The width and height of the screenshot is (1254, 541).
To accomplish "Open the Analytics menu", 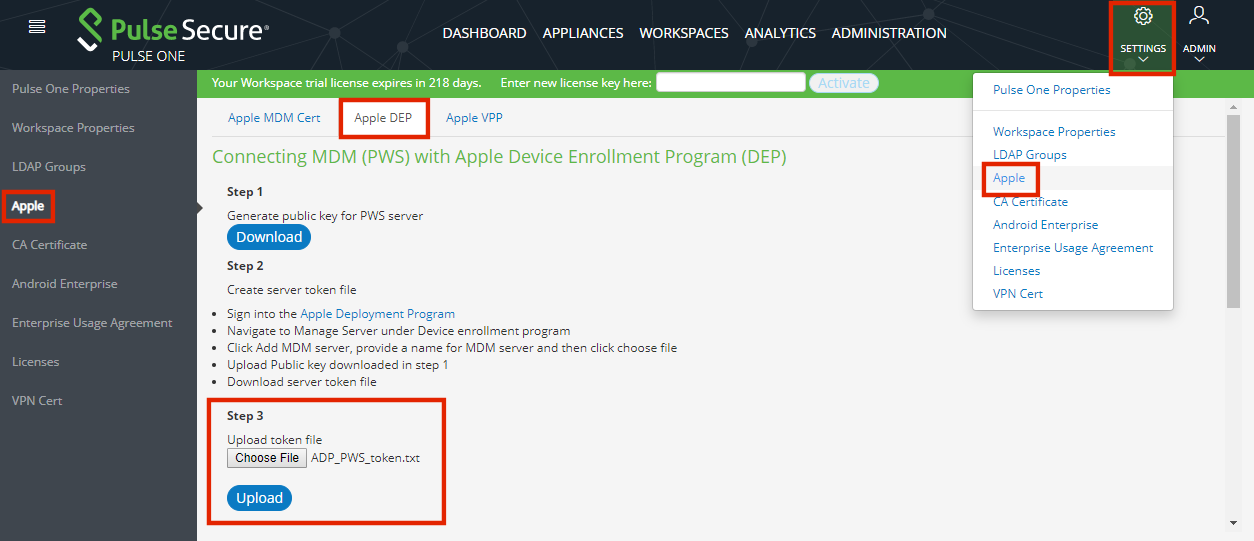I will pos(780,33).
